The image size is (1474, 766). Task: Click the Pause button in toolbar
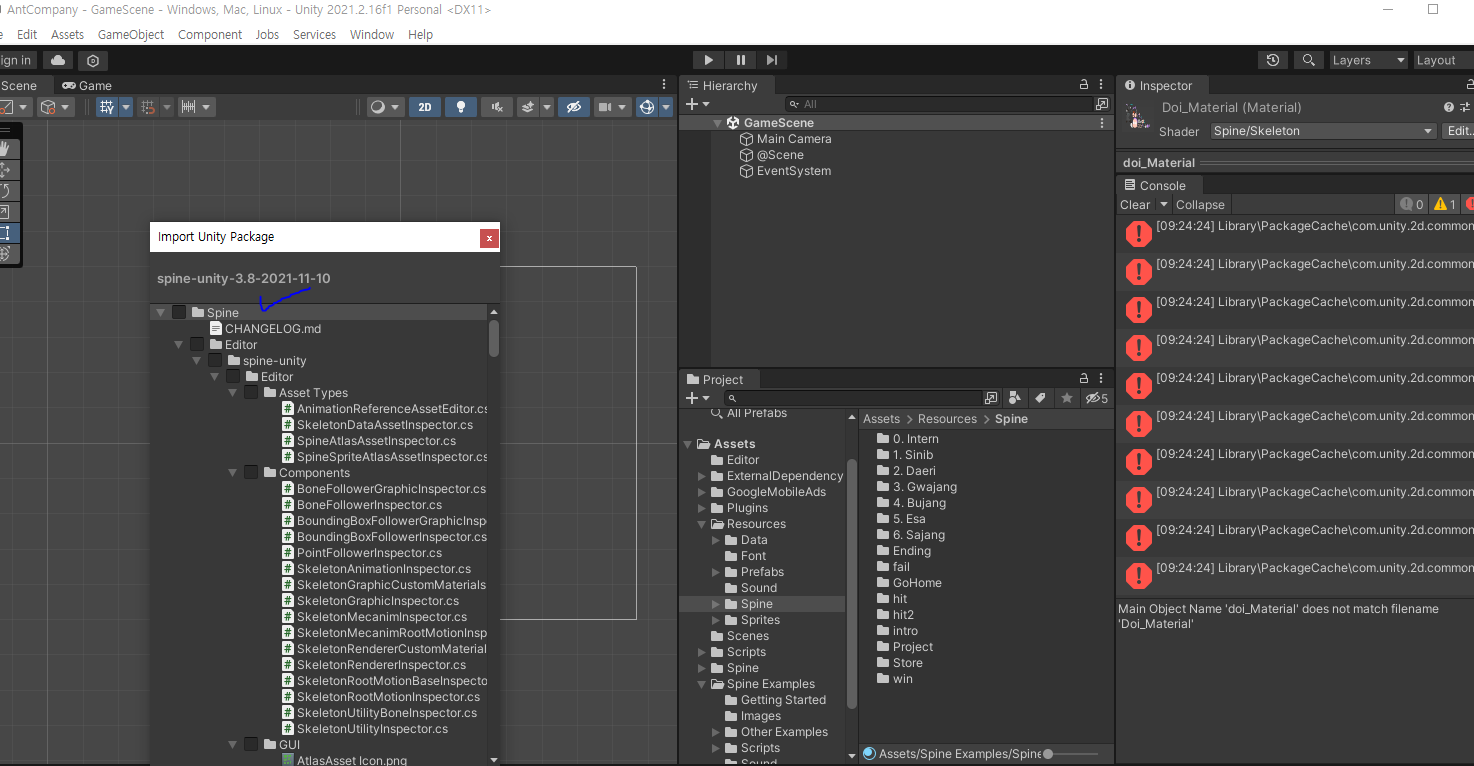(740, 60)
